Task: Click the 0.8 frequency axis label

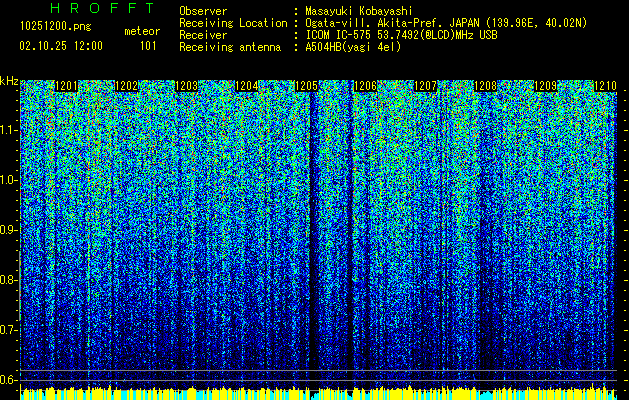Action: [x=9, y=280]
